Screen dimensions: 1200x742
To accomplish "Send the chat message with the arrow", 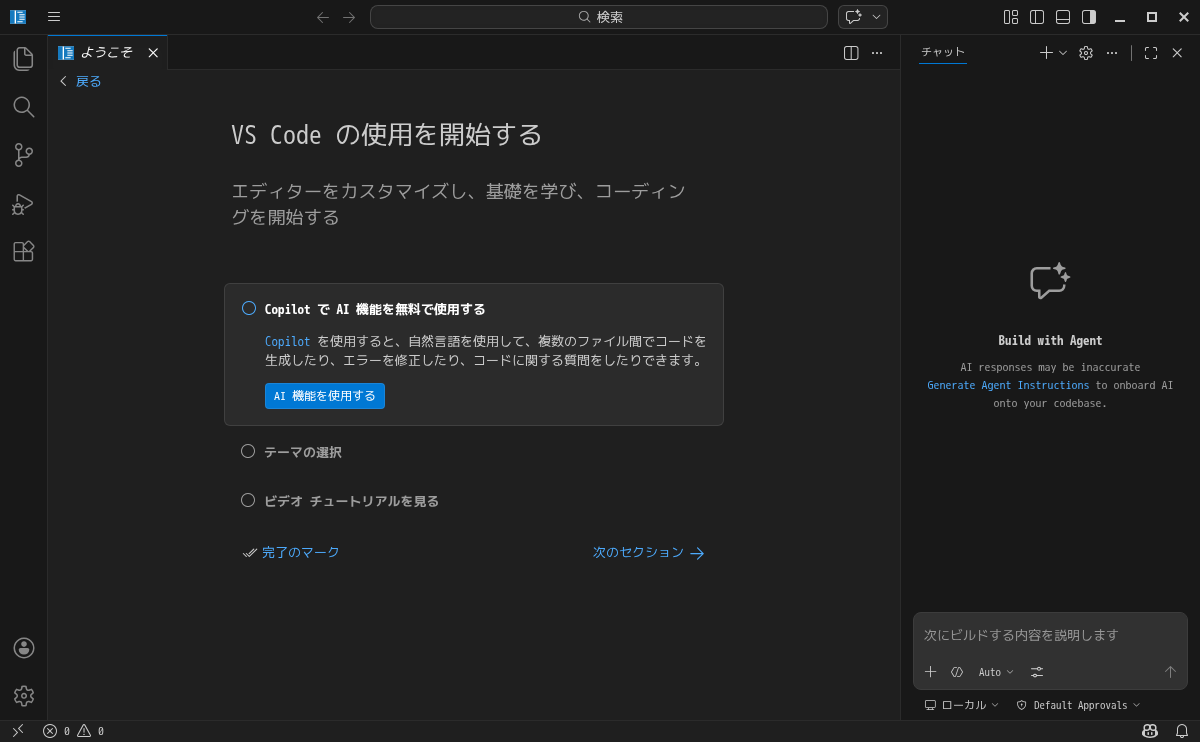I will (1170, 672).
